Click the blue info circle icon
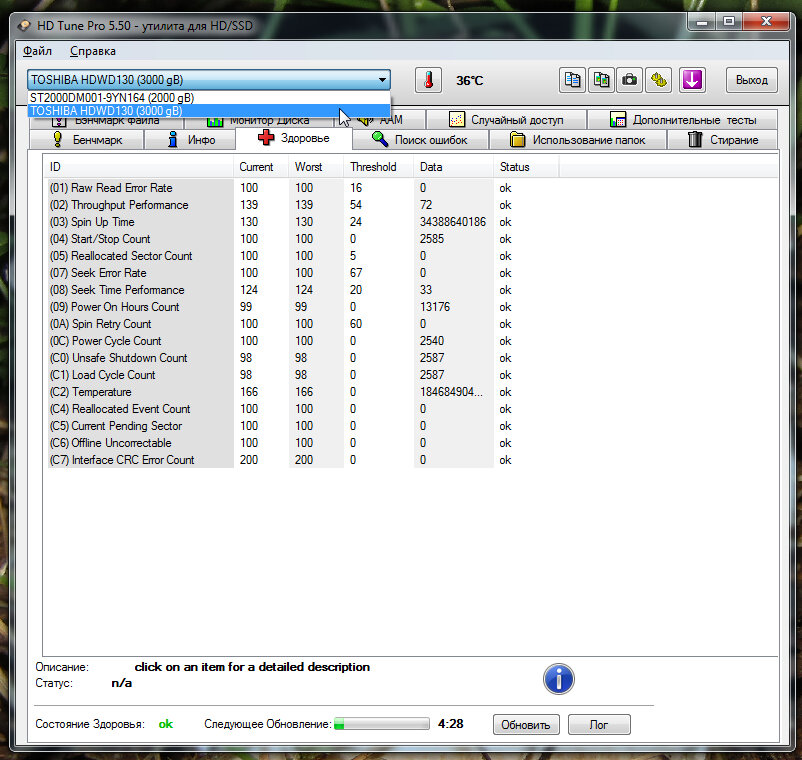The height and width of the screenshot is (760, 802). [x=559, y=679]
